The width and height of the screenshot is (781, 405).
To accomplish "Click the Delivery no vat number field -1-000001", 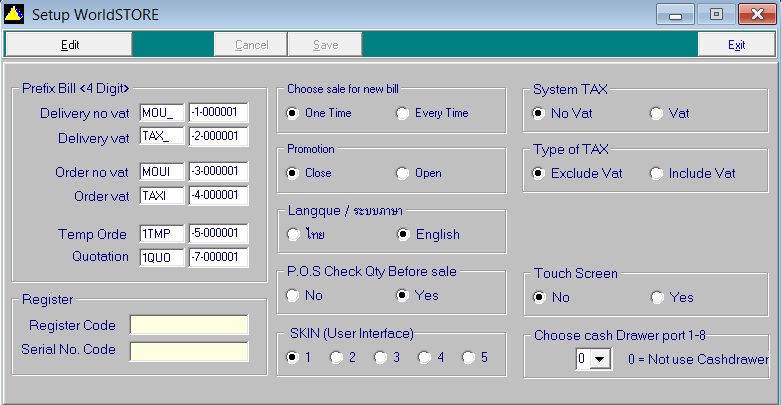I will 218,112.
